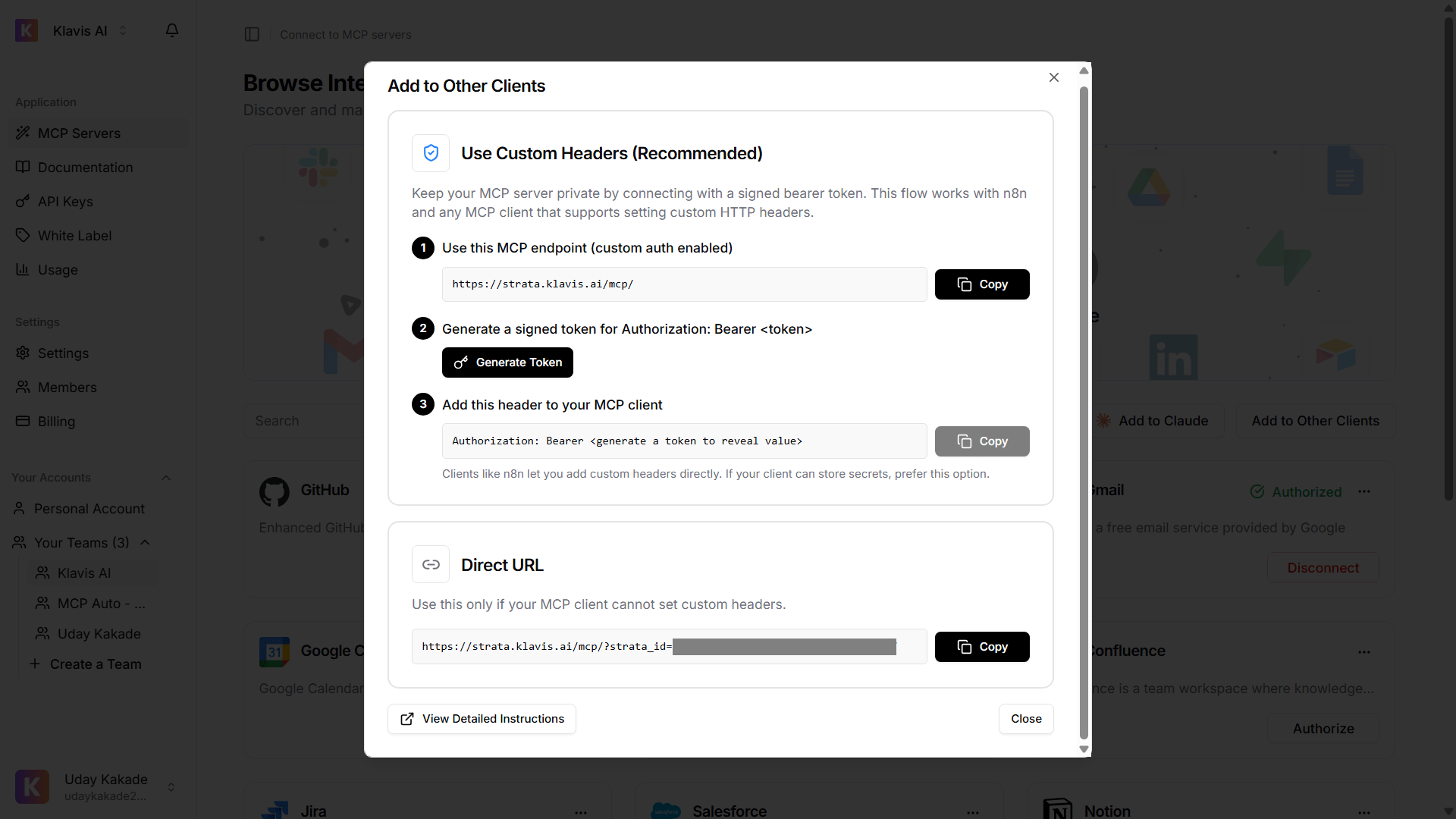Viewport: 1456px width, 819px height.
Task: Generate a signed token
Action: point(507,362)
